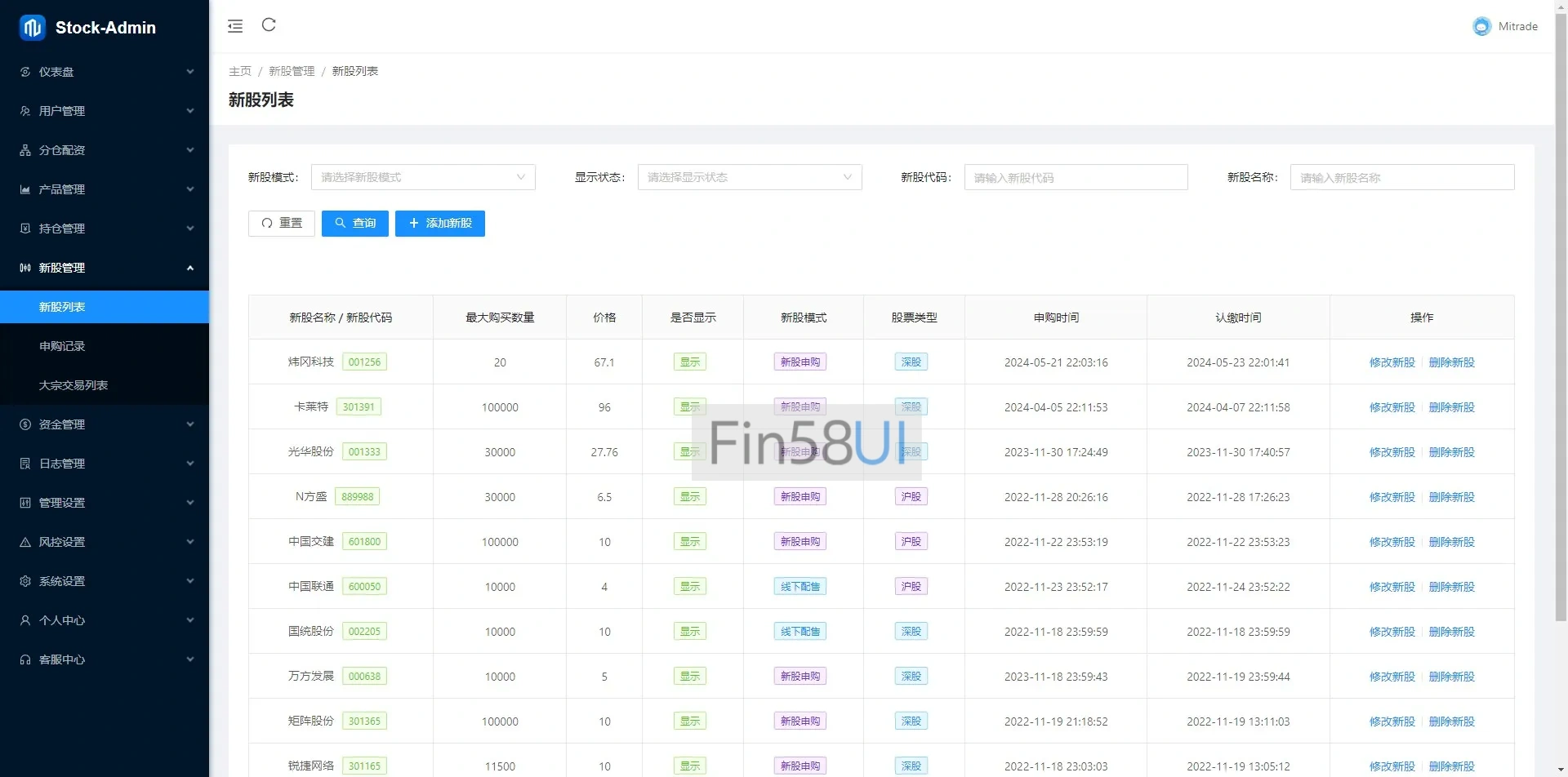
Task: Open 申购记录 submenu item
Action: pyautogui.click(x=62, y=346)
